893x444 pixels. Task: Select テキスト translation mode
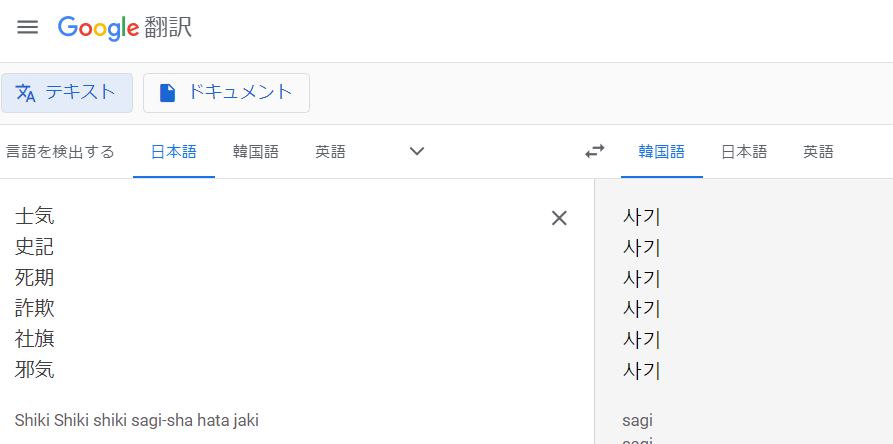pos(67,93)
